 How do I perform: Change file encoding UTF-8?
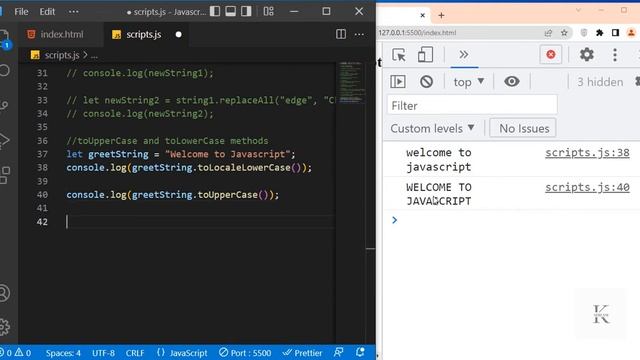pos(103,353)
